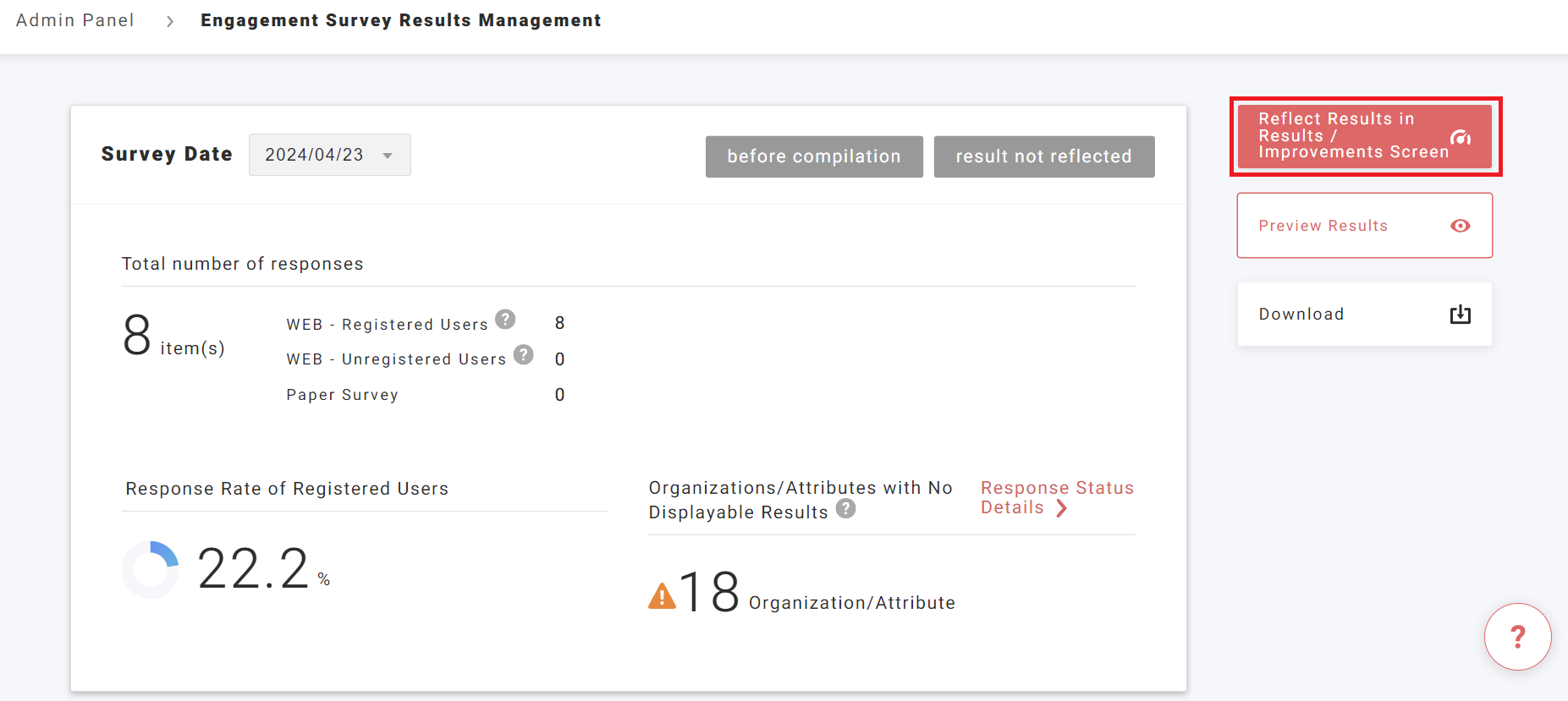Screen dimensions: 1568x701
Task: Click the breadcrumb separator chevron
Action: [170, 21]
